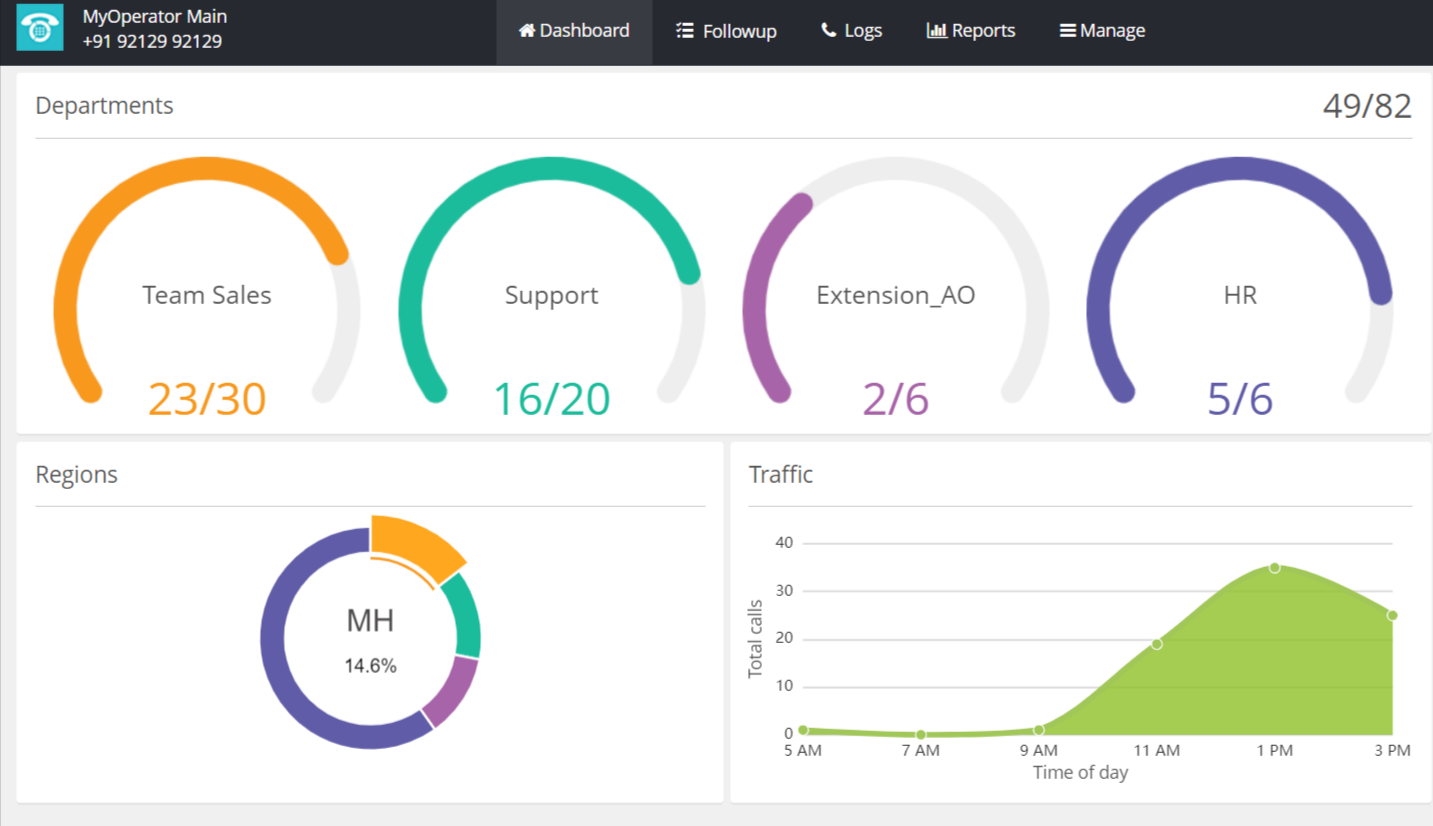Click the bar chart icon beside Reports
The image size is (1433, 826).
click(936, 31)
